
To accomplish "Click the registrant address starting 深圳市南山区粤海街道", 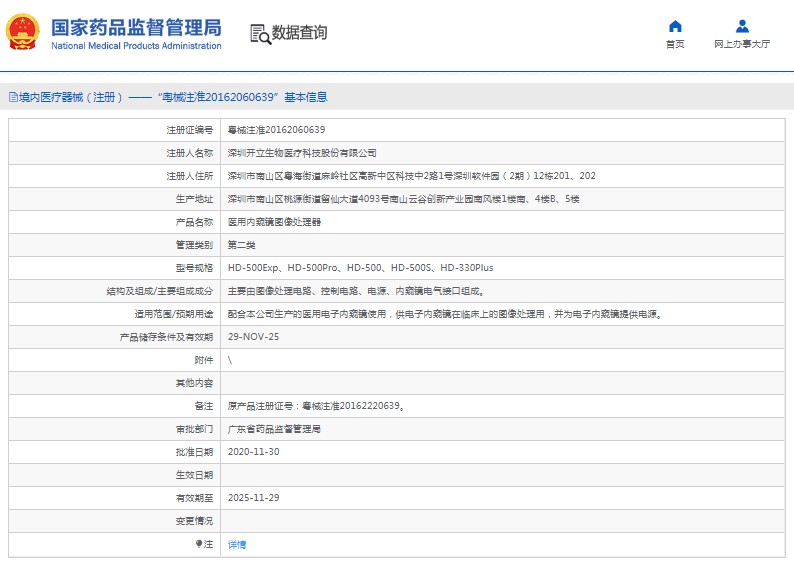I will [411, 176].
